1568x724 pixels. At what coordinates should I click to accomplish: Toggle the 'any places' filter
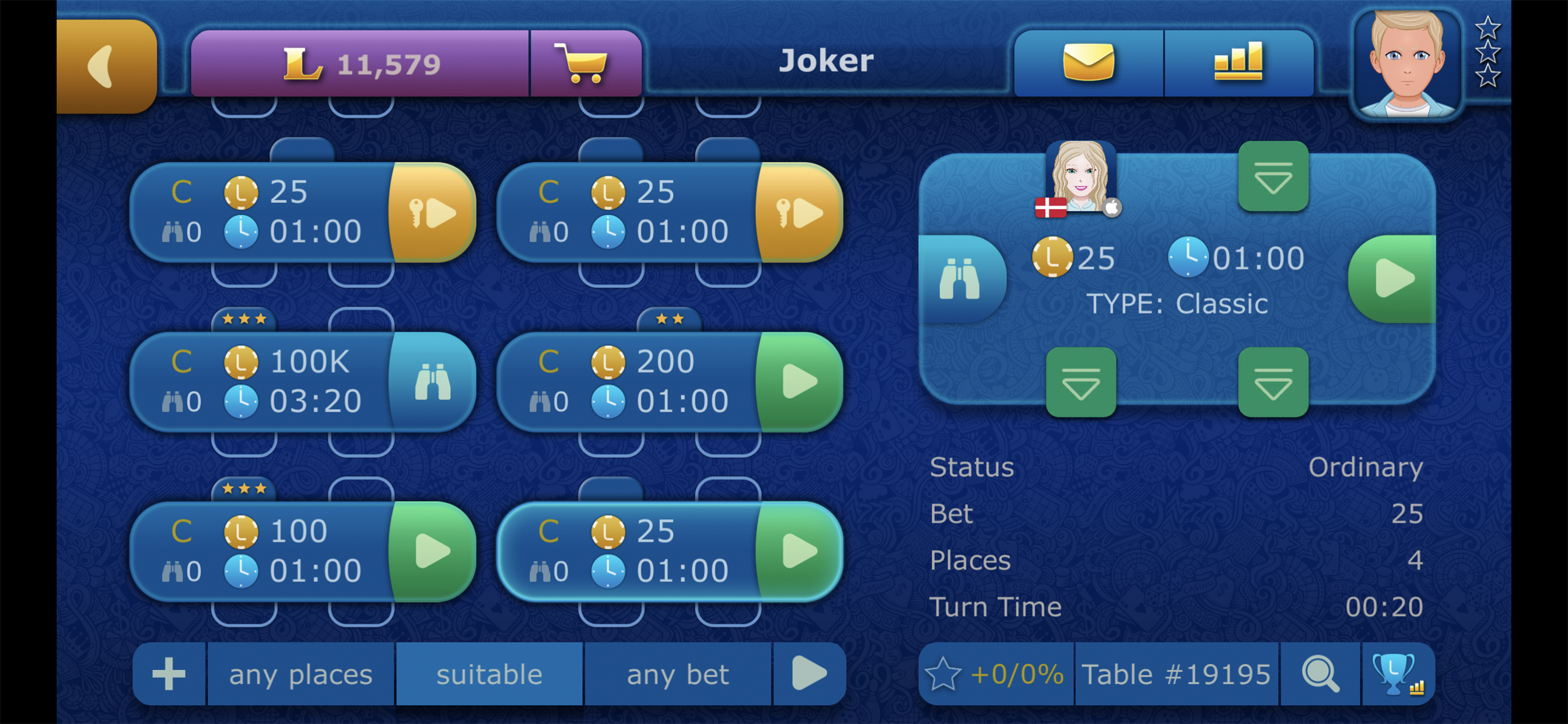tap(300, 674)
